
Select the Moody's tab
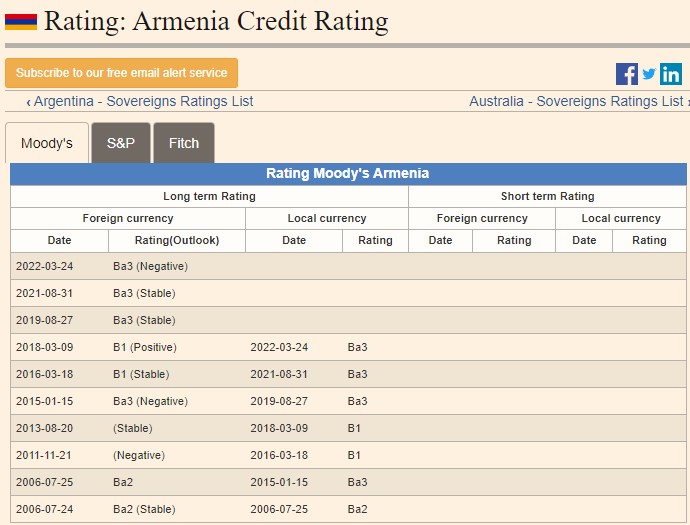(x=47, y=143)
